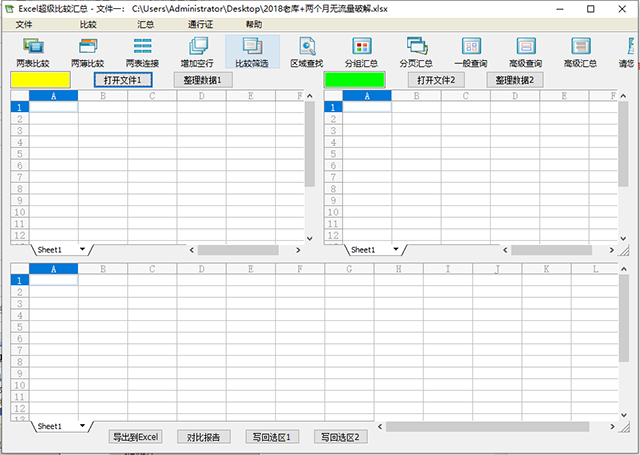Open the 比较 menu
This screenshot has width=640, height=455.
[x=88, y=24]
